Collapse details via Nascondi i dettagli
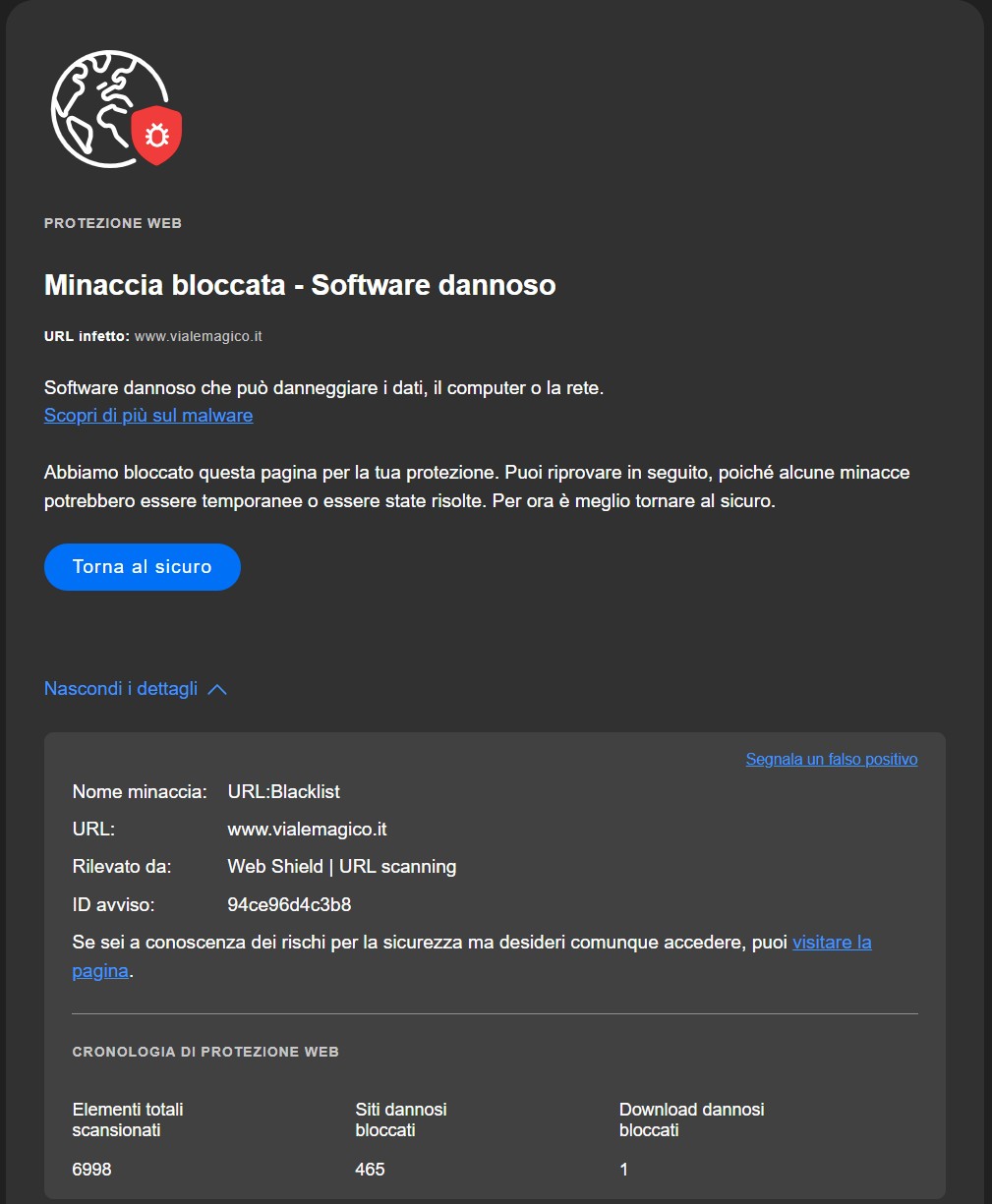 coord(121,689)
